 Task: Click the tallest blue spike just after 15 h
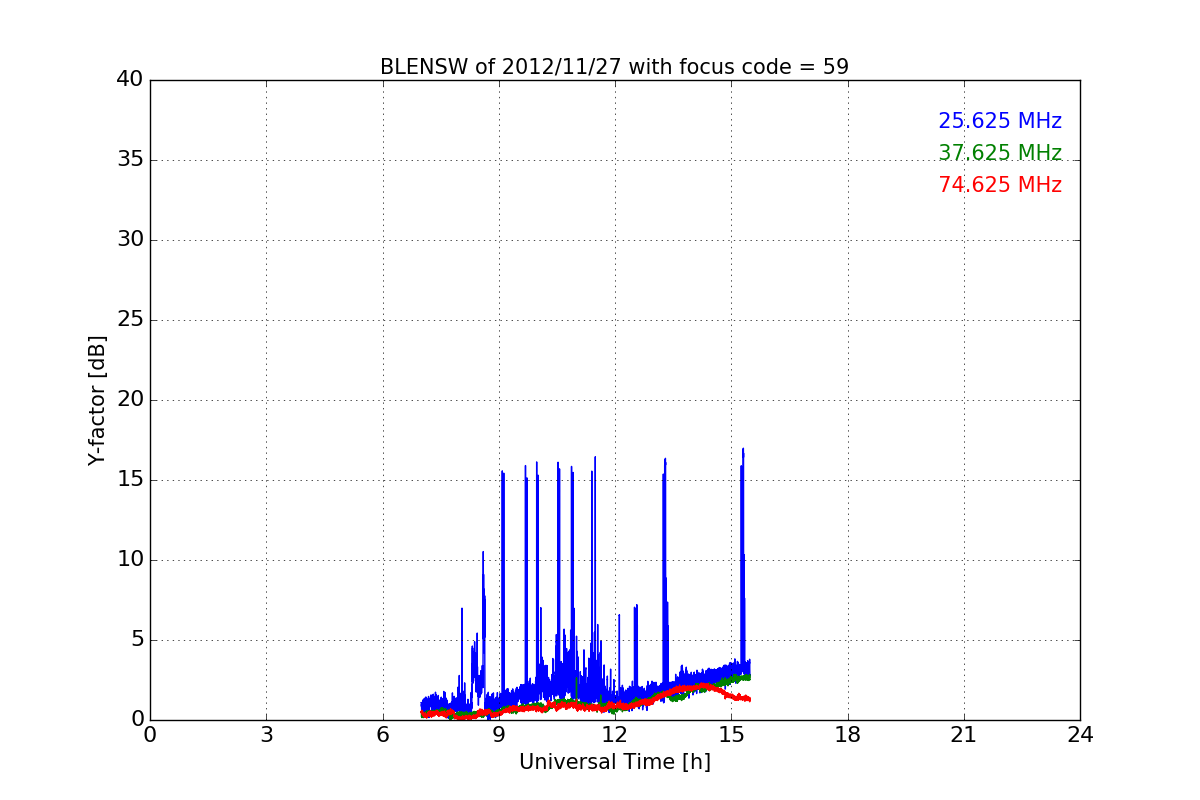pyautogui.click(x=743, y=449)
